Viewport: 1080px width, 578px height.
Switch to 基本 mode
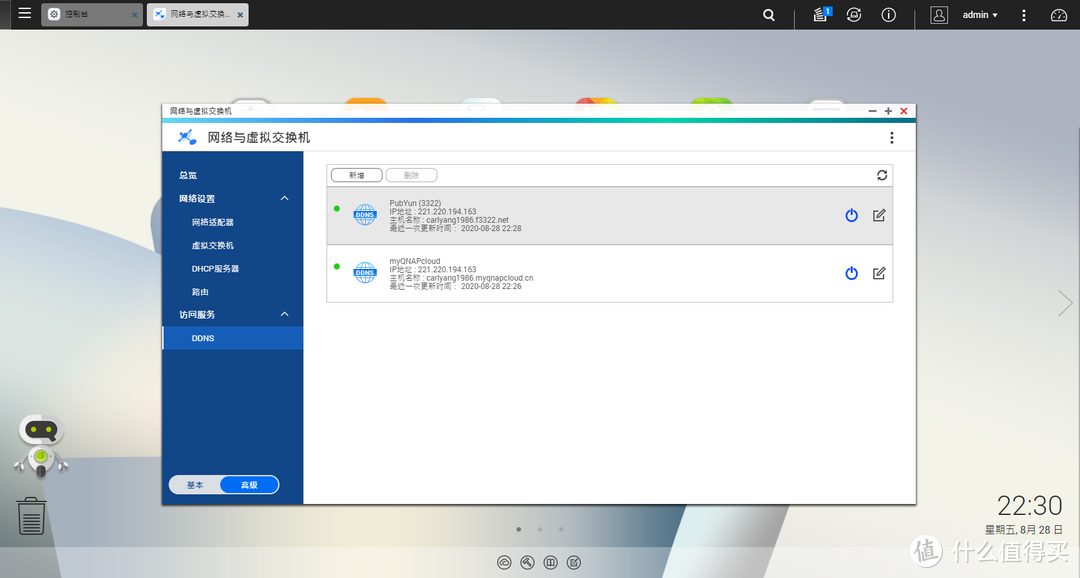pyautogui.click(x=195, y=485)
